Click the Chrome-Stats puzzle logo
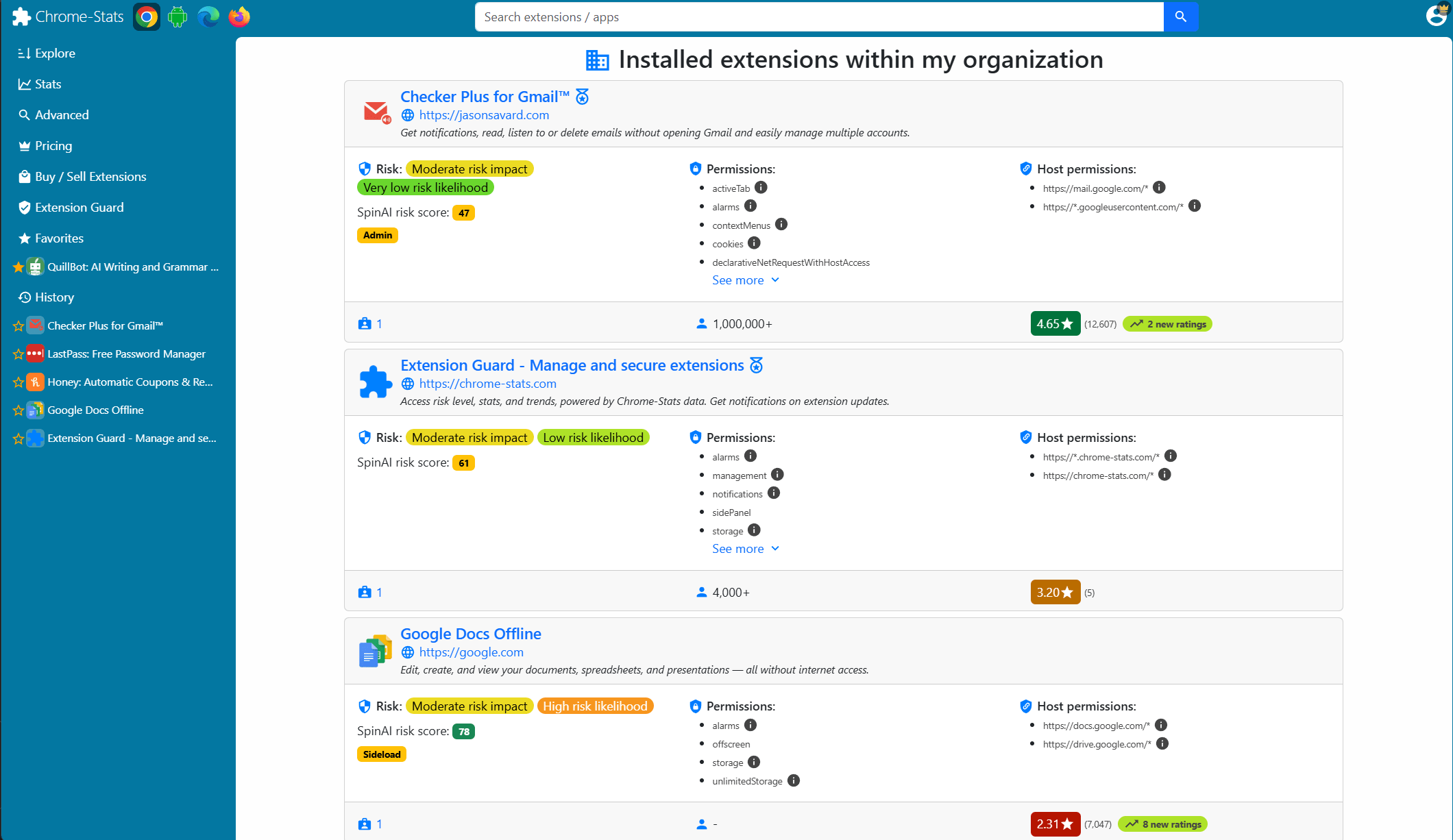The image size is (1453, 840). coord(21,17)
